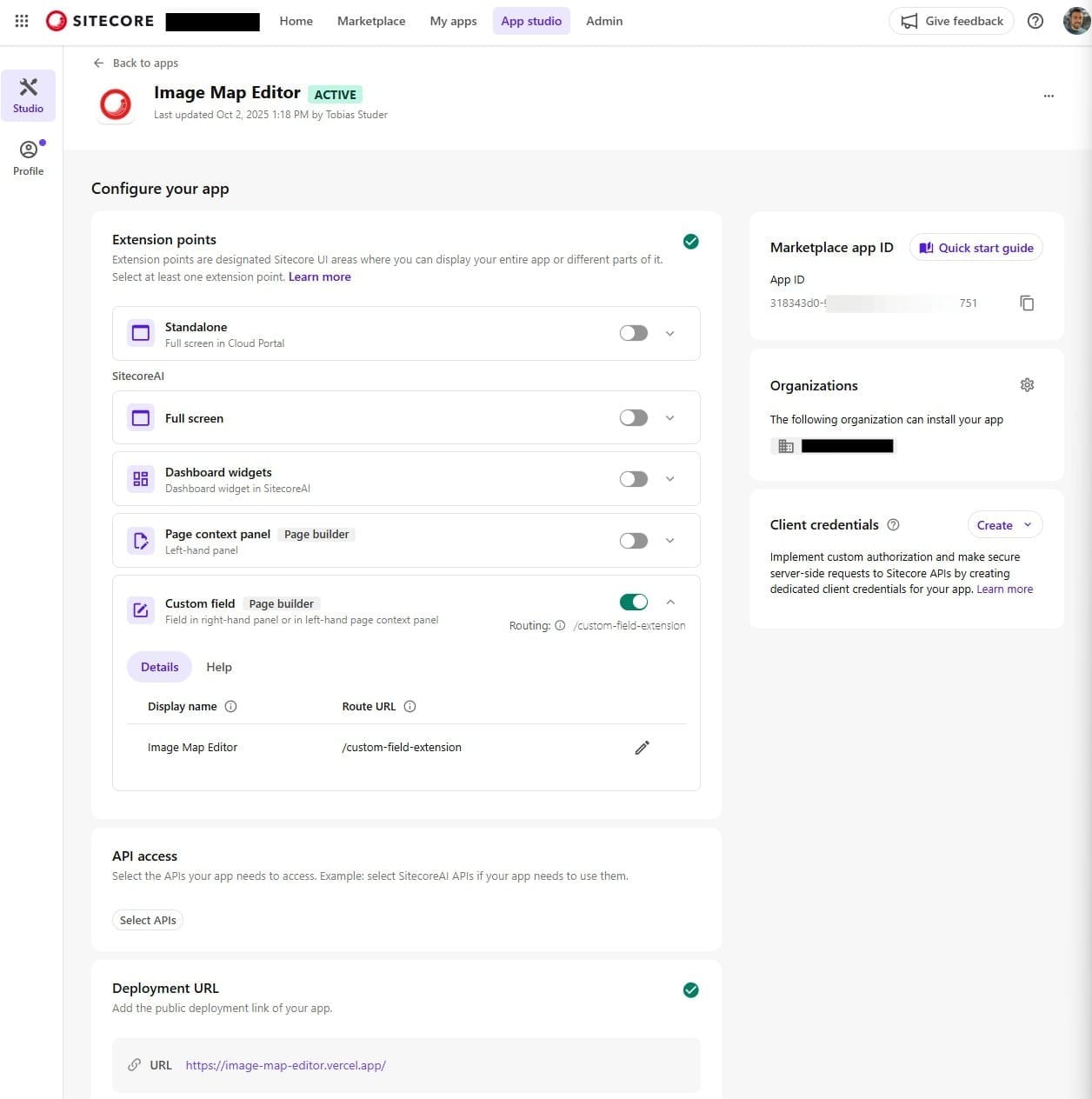Switch to the Help tab

tap(219, 667)
